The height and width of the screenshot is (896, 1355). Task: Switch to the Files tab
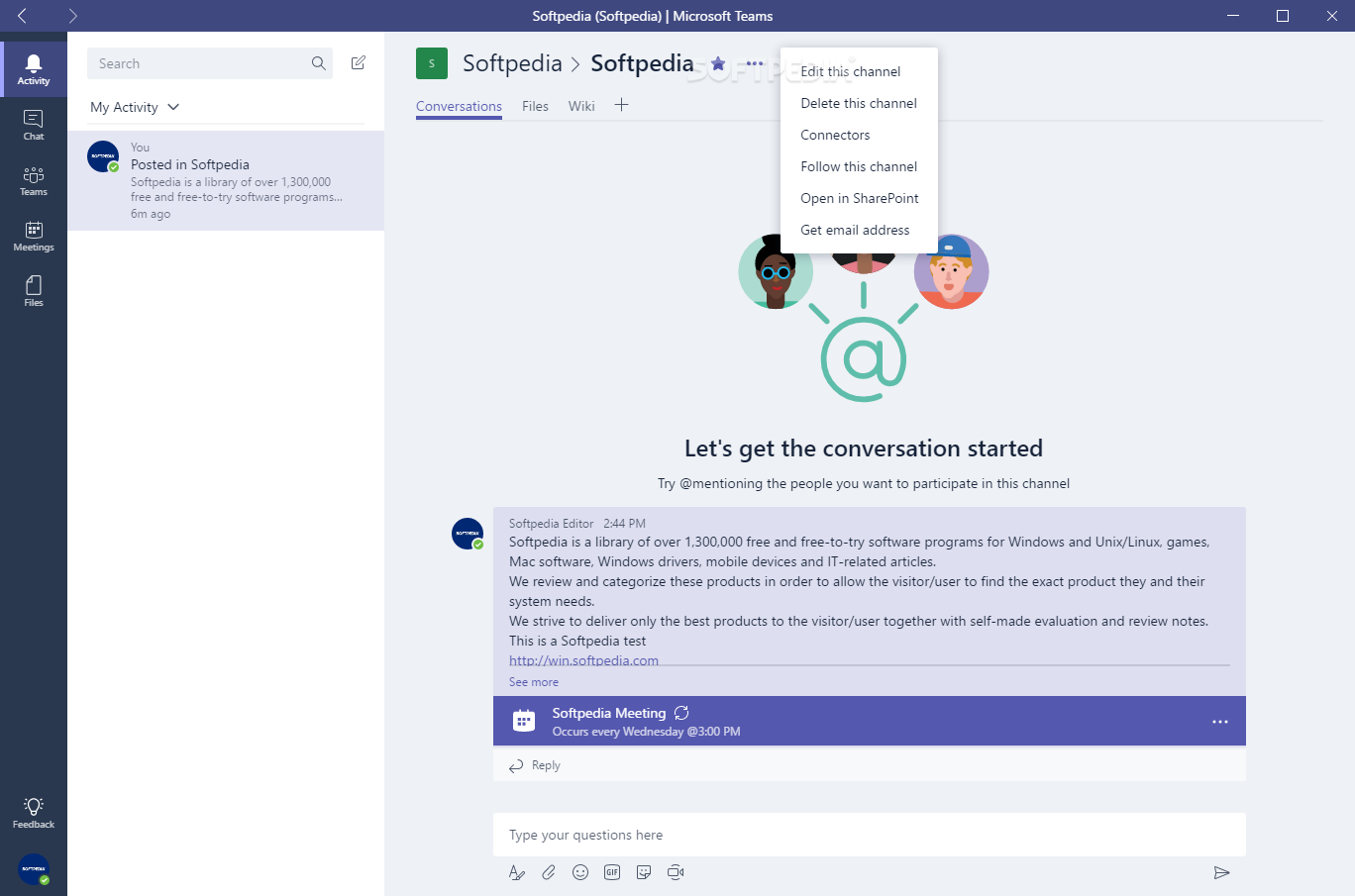535,106
